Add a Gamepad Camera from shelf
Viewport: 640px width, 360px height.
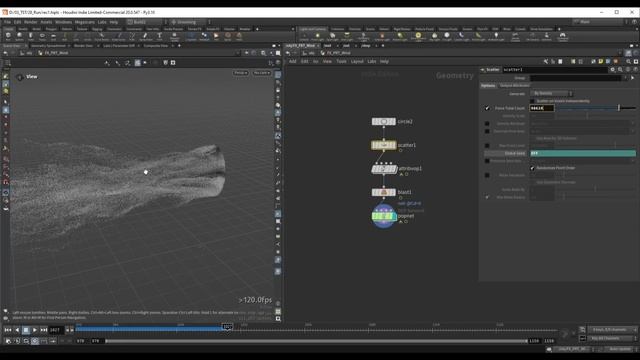pos(562,37)
